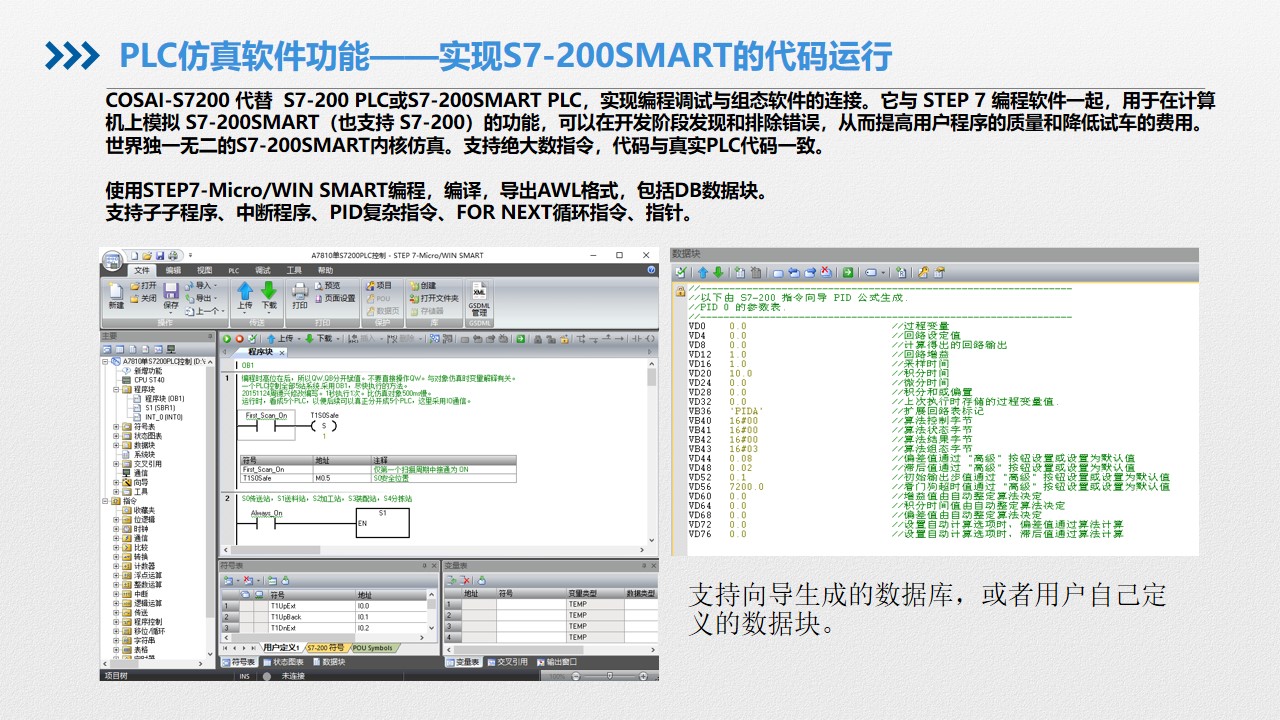Start PLC with green Run icon

(227, 339)
